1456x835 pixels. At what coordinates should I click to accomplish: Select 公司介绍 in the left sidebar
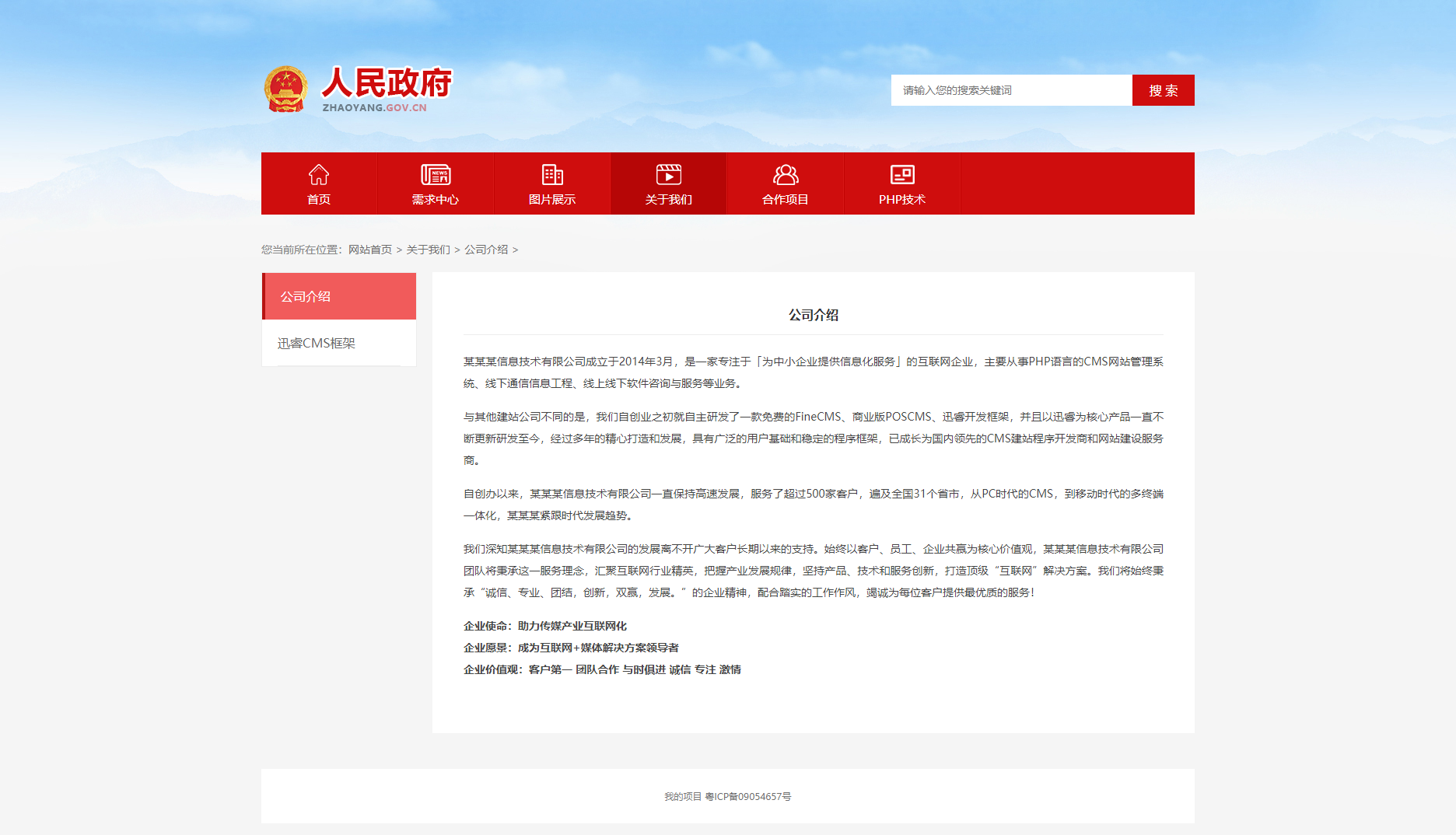(x=339, y=296)
